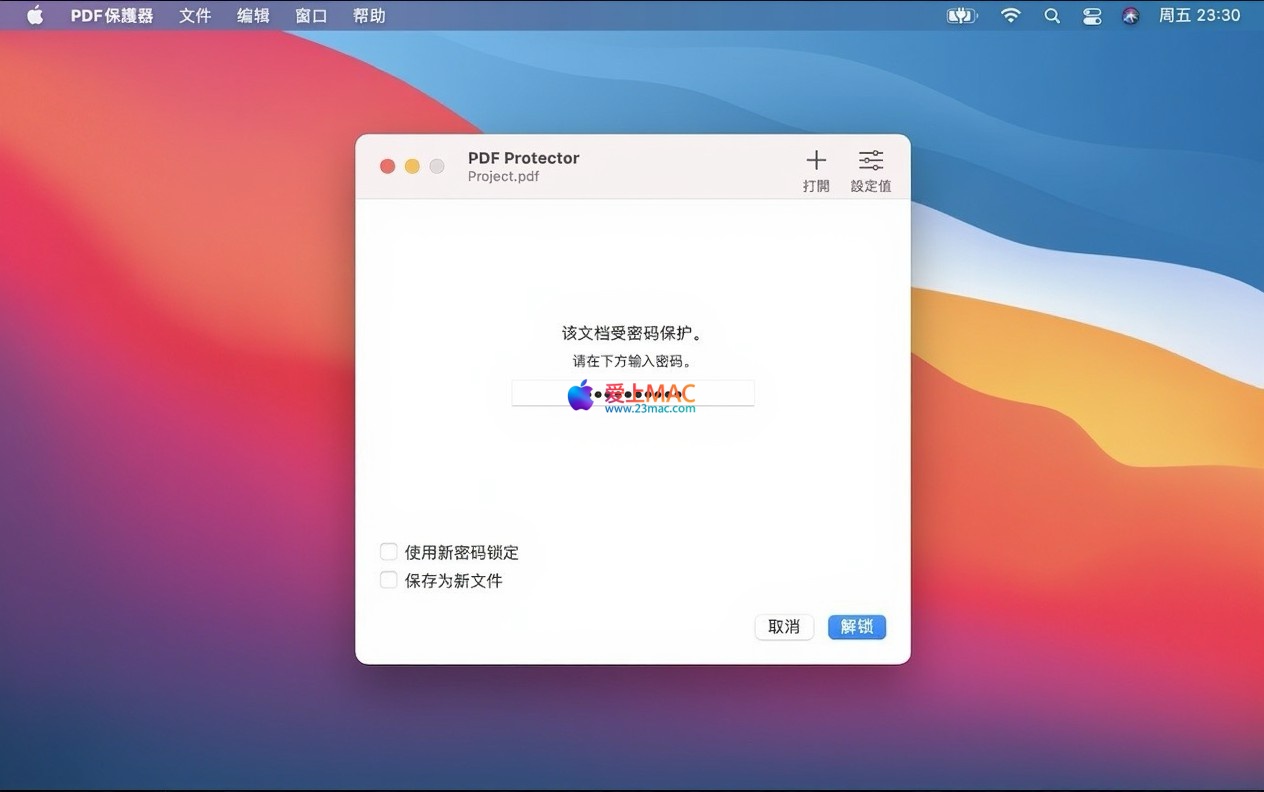Close the PDF Protector window
The width and height of the screenshot is (1264, 792).
(x=388, y=166)
